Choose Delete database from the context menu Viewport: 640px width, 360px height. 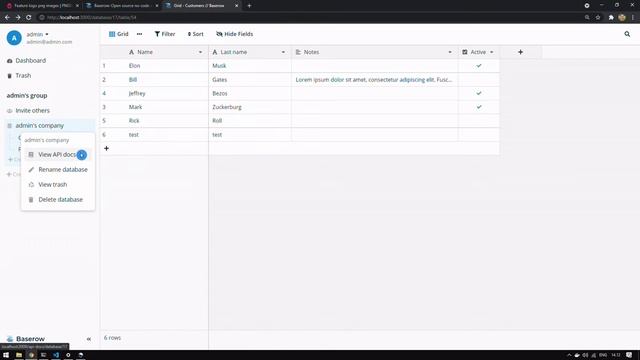58,200
